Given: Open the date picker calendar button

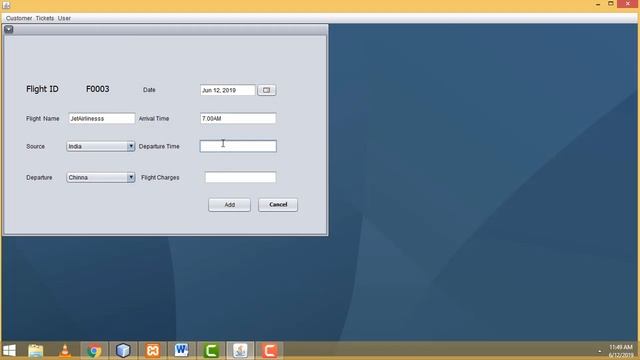Looking at the screenshot, I should point(267,90).
